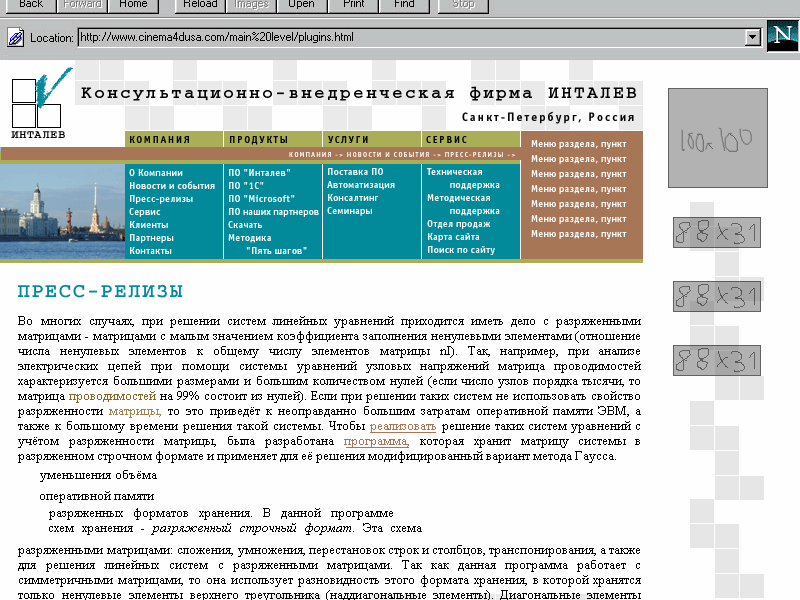Image resolution: width=800 pixels, height=600 pixels.
Task: Open the Скачать link
Action: coord(245,225)
